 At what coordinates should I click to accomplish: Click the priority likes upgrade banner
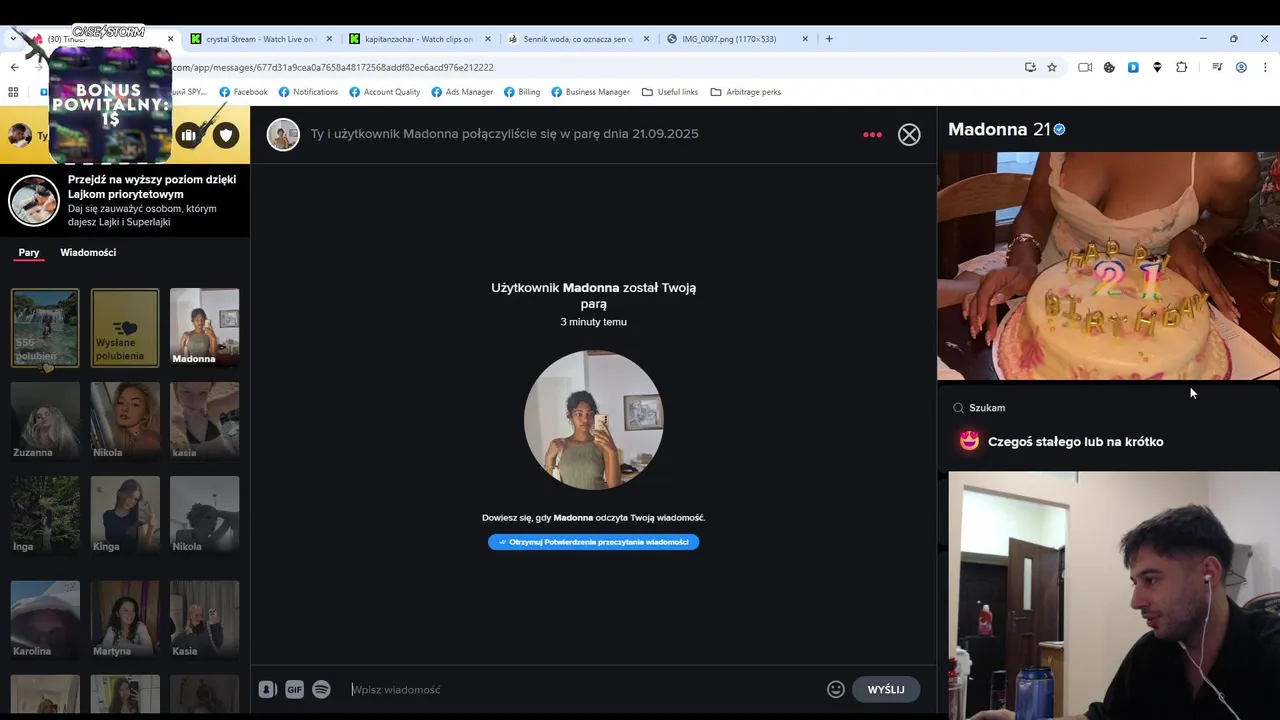pyautogui.click(x=125, y=201)
